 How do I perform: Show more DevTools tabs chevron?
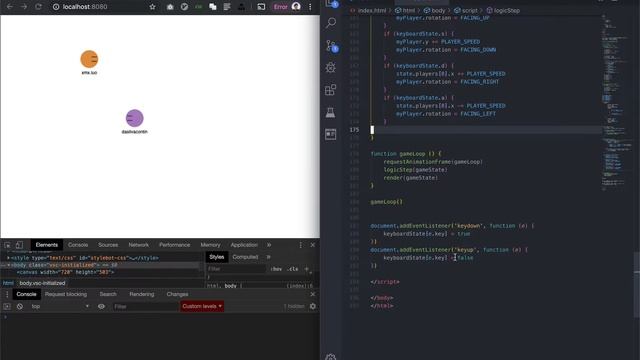[x=269, y=245]
